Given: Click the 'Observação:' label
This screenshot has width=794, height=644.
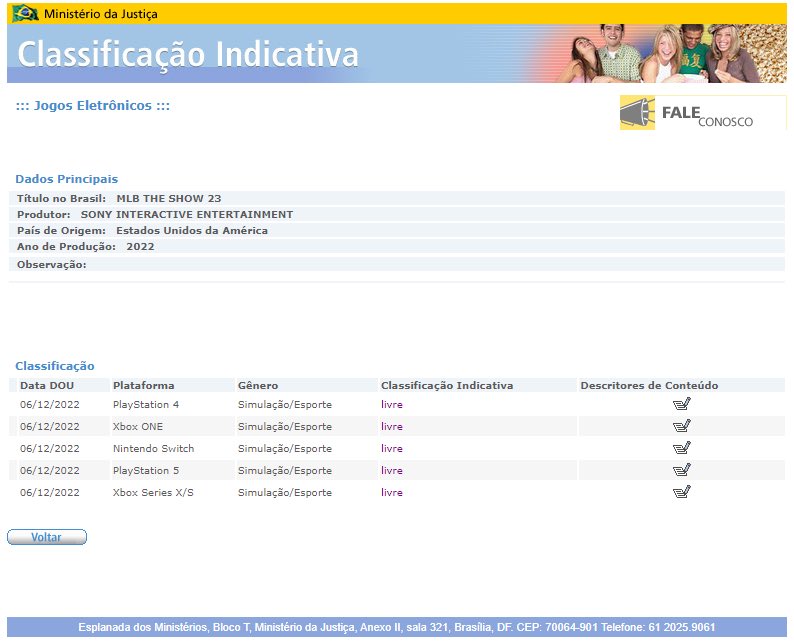Looking at the screenshot, I should 52,265.
